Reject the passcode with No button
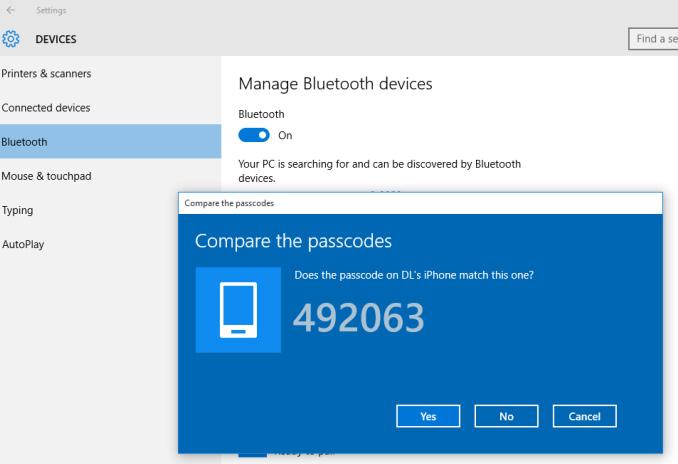The height and width of the screenshot is (464, 678). [506, 416]
